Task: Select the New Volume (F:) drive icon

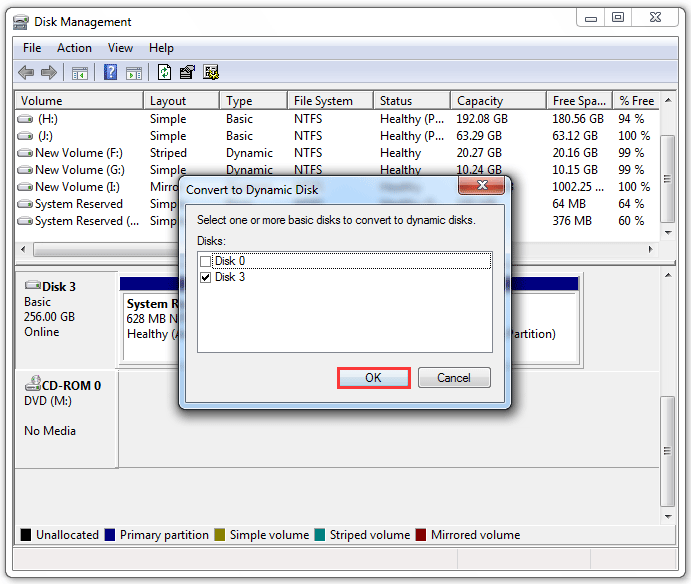Action: point(25,153)
